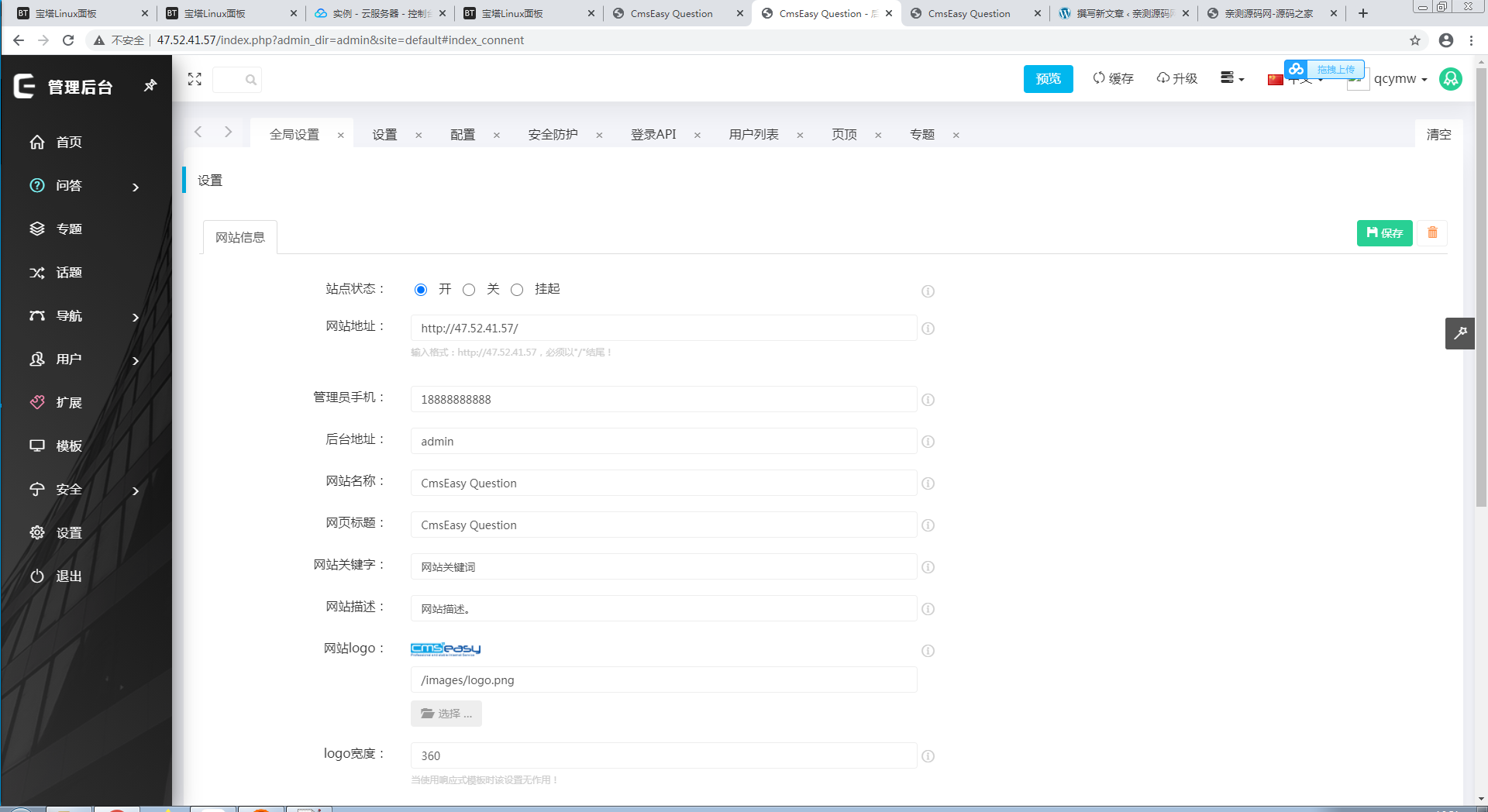Click the 安全 umbrella icon in sidebar
The height and width of the screenshot is (812, 1488).
[37, 489]
